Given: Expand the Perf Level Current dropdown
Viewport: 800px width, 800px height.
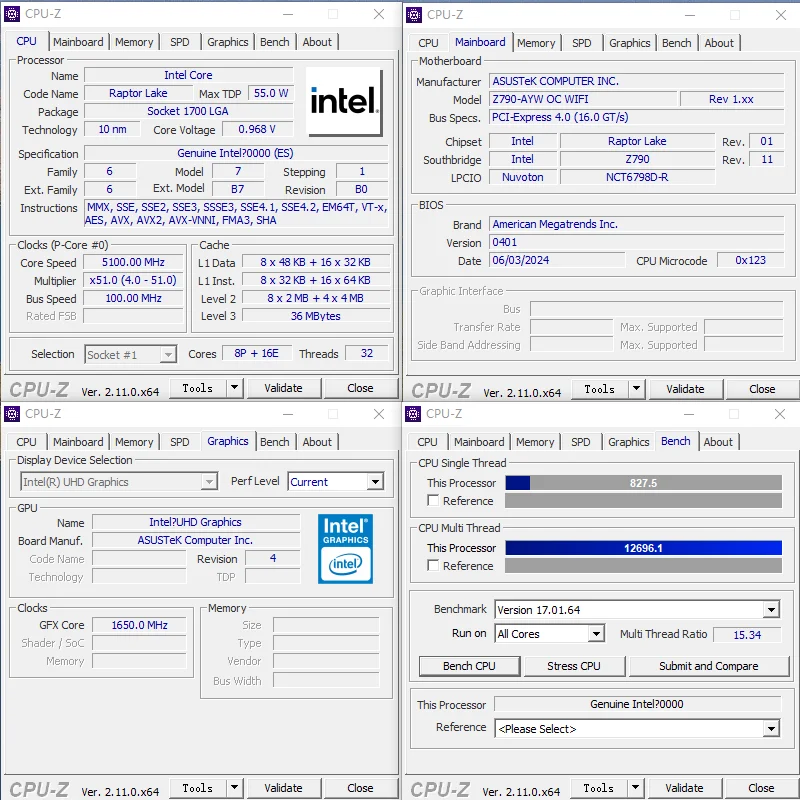Looking at the screenshot, I should [x=336, y=481].
